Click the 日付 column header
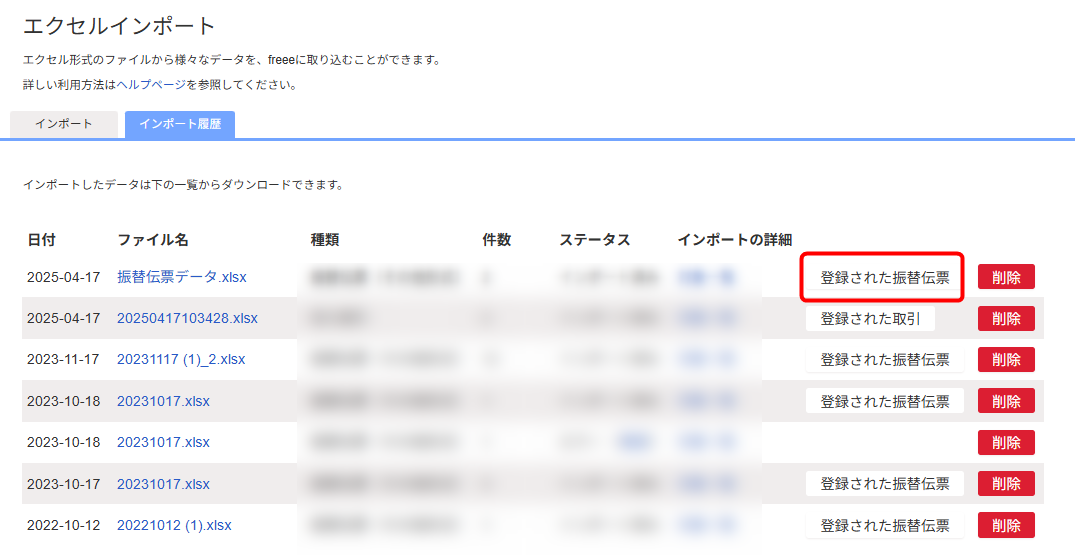 (41, 240)
